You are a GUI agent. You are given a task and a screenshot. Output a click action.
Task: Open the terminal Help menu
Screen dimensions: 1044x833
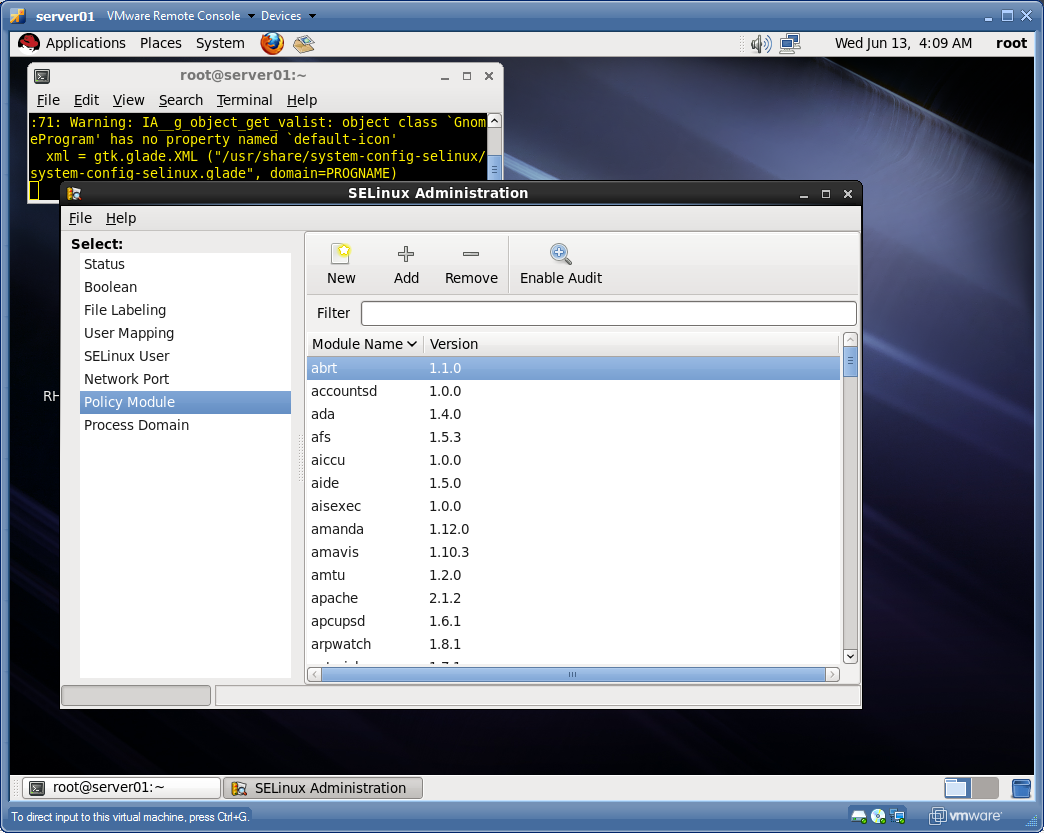pos(302,101)
